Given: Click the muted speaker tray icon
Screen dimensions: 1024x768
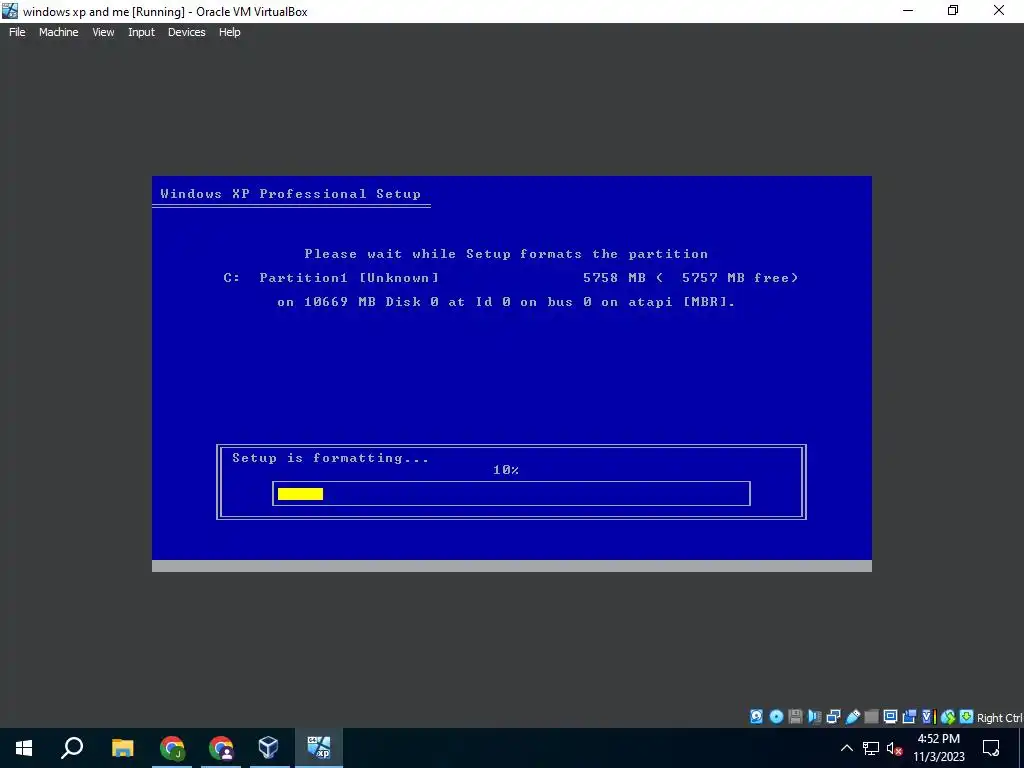Looking at the screenshot, I should point(895,748).
